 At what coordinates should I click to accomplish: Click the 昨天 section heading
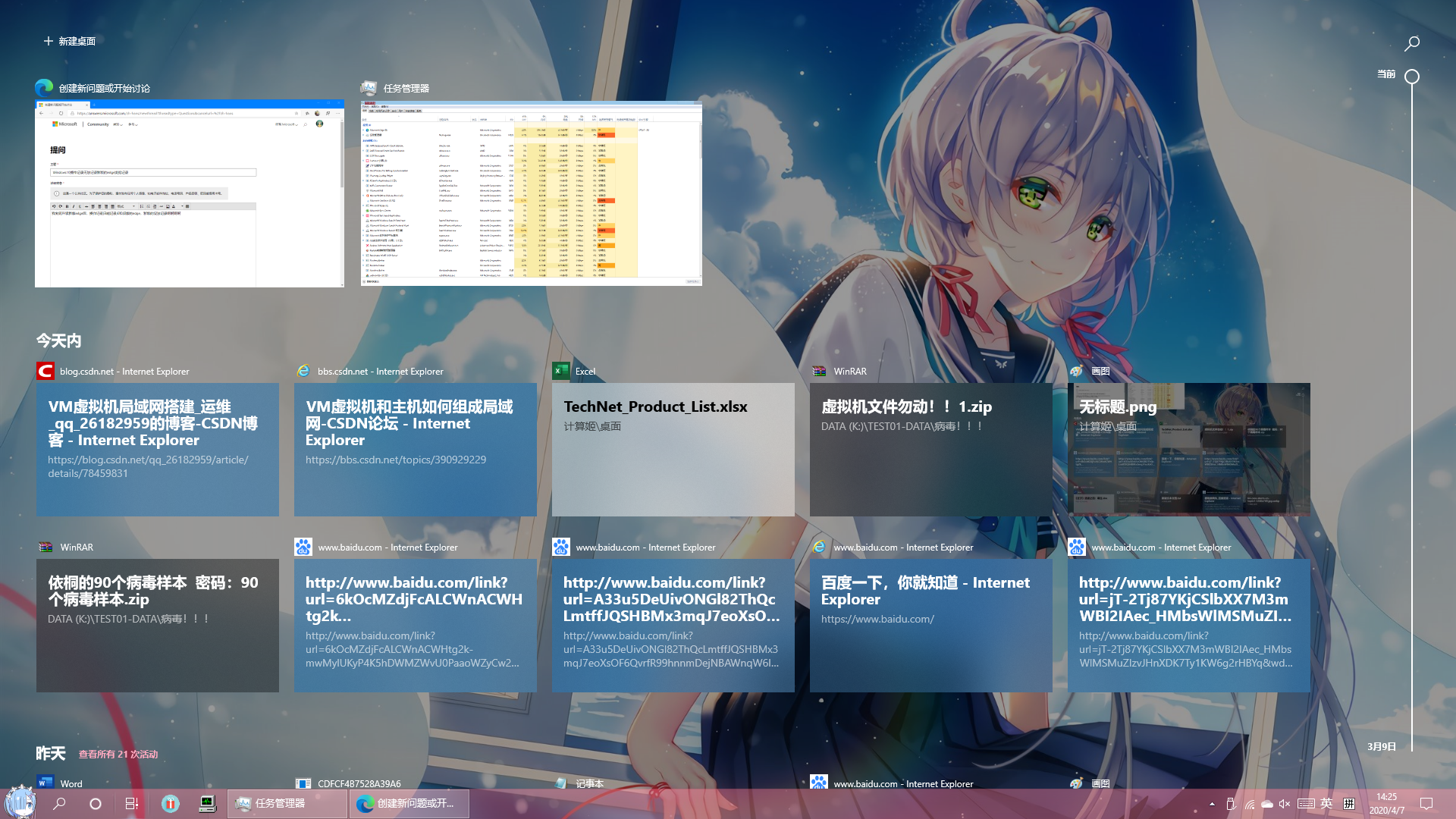click(51, 753)
